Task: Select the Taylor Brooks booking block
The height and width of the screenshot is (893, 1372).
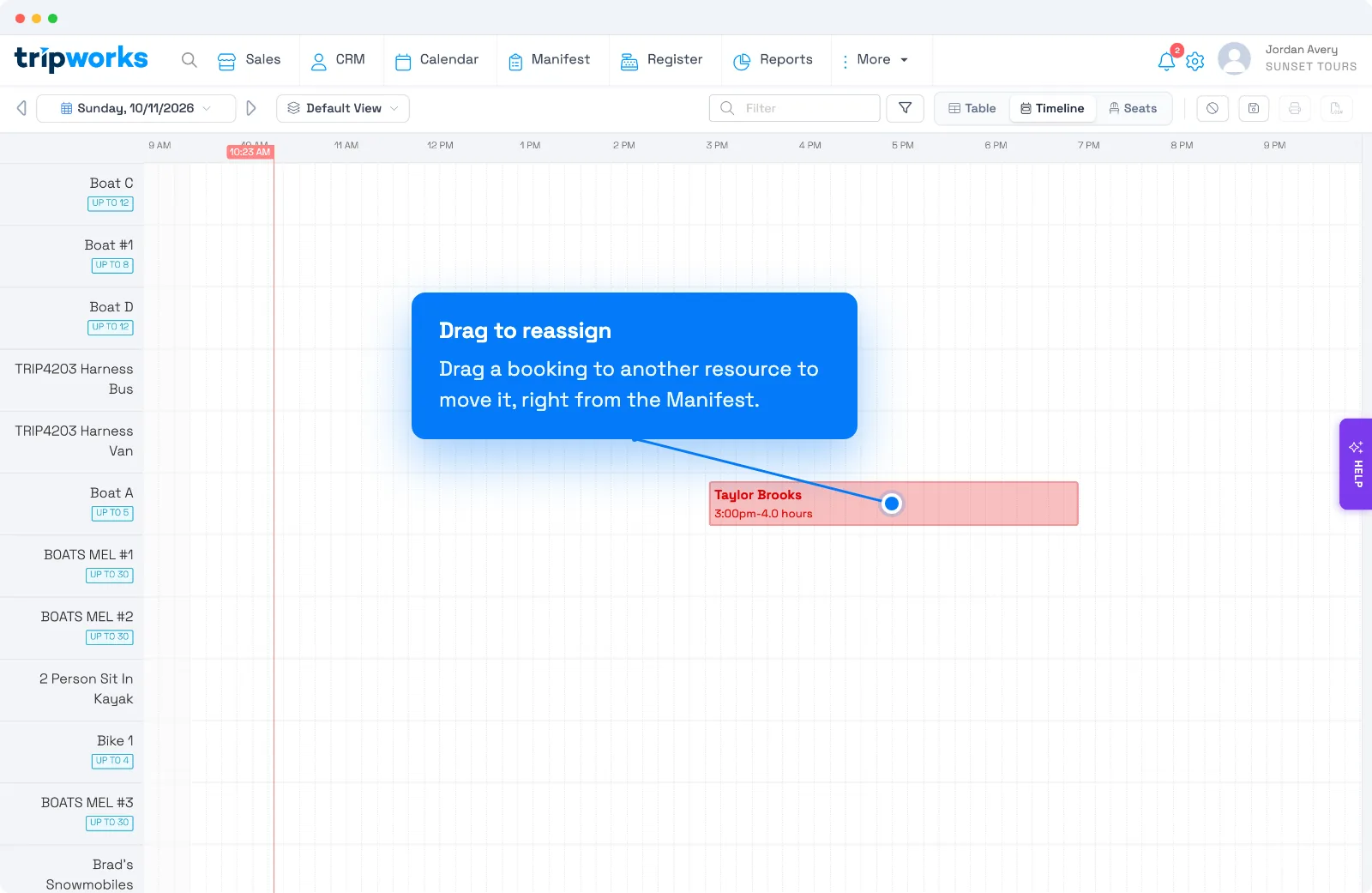Action: coord(894,504)
